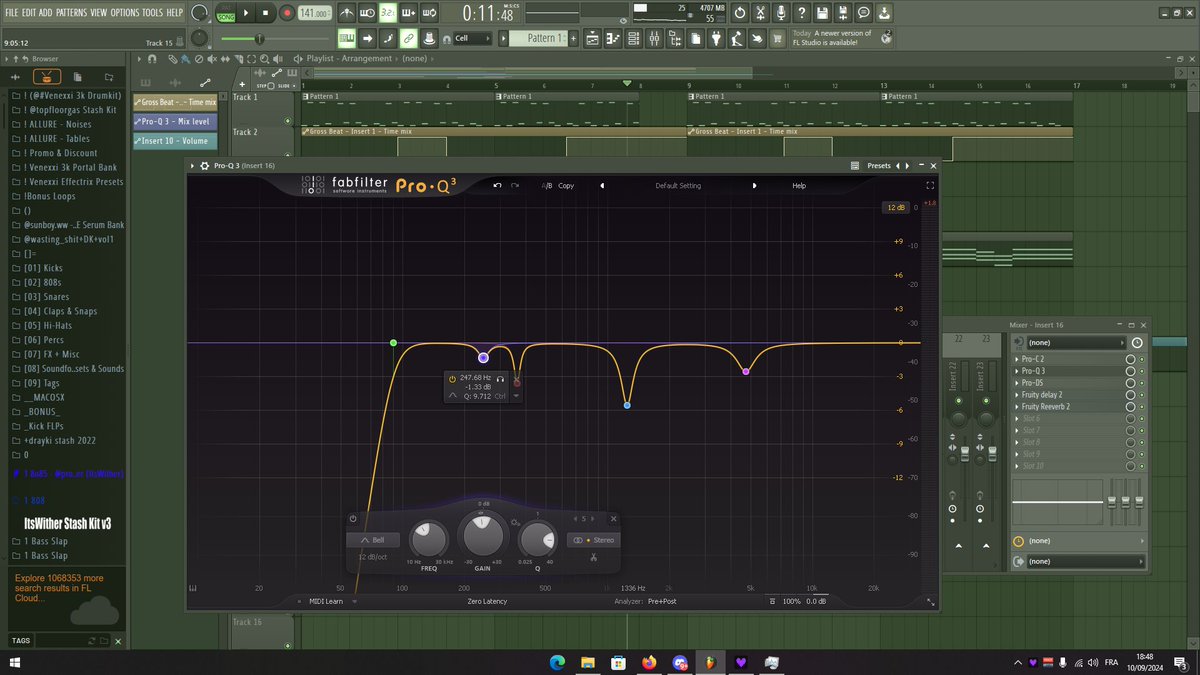Click the 141.000 tempo field
The width and height of the screenshot is (1200, 675).
[314, 13]
